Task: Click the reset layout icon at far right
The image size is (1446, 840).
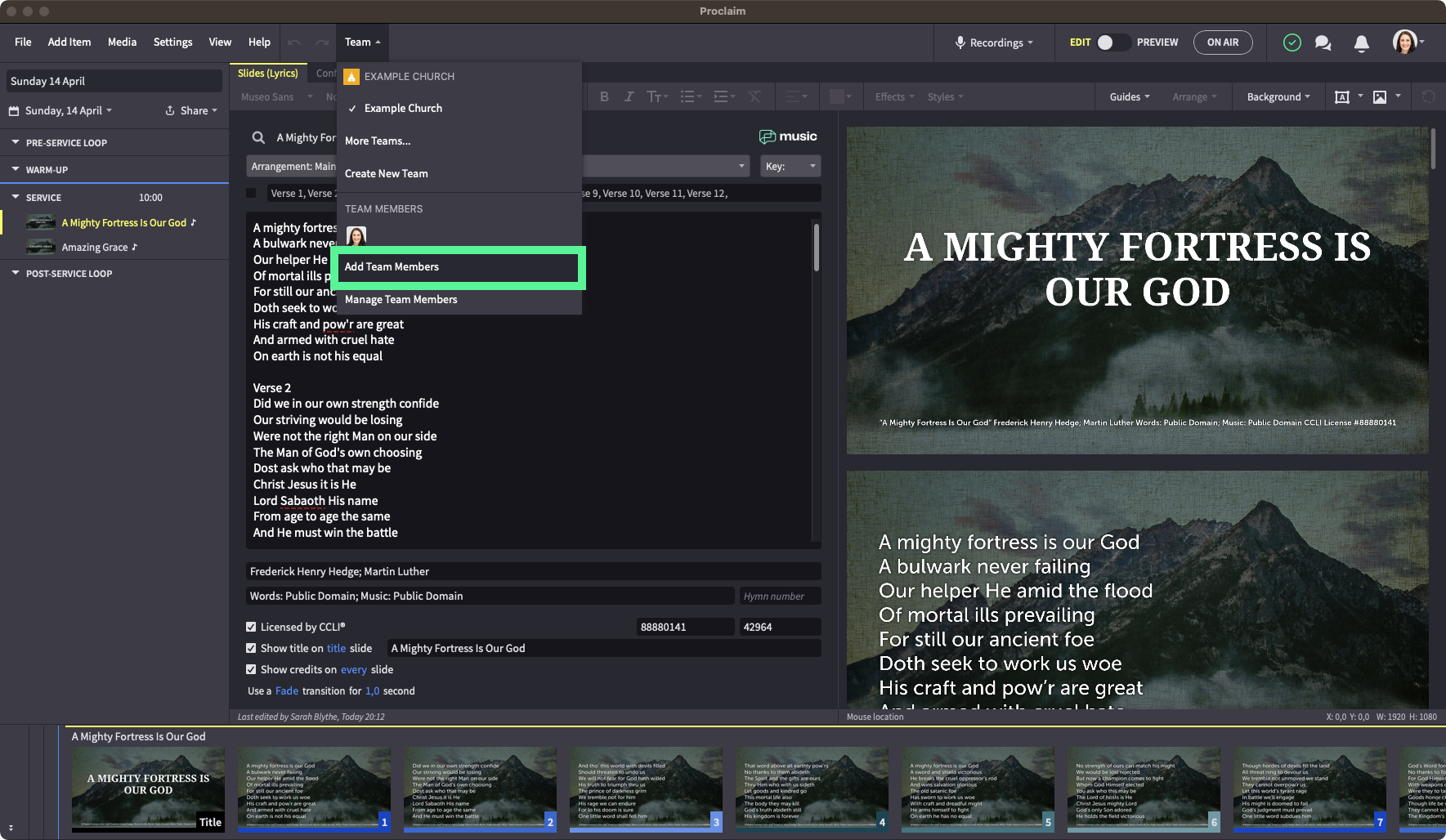Action: tap(1428, 96)
